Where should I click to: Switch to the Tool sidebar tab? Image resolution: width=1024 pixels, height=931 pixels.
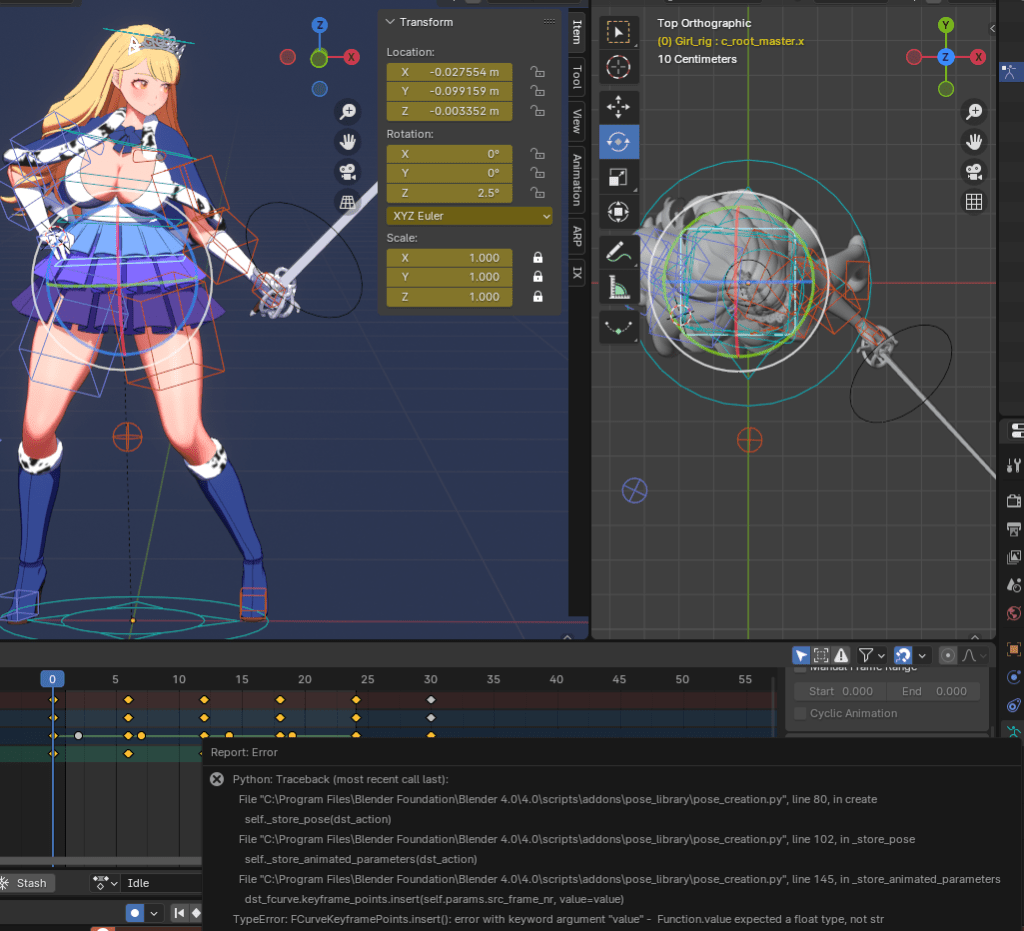(x=577, y=77)
